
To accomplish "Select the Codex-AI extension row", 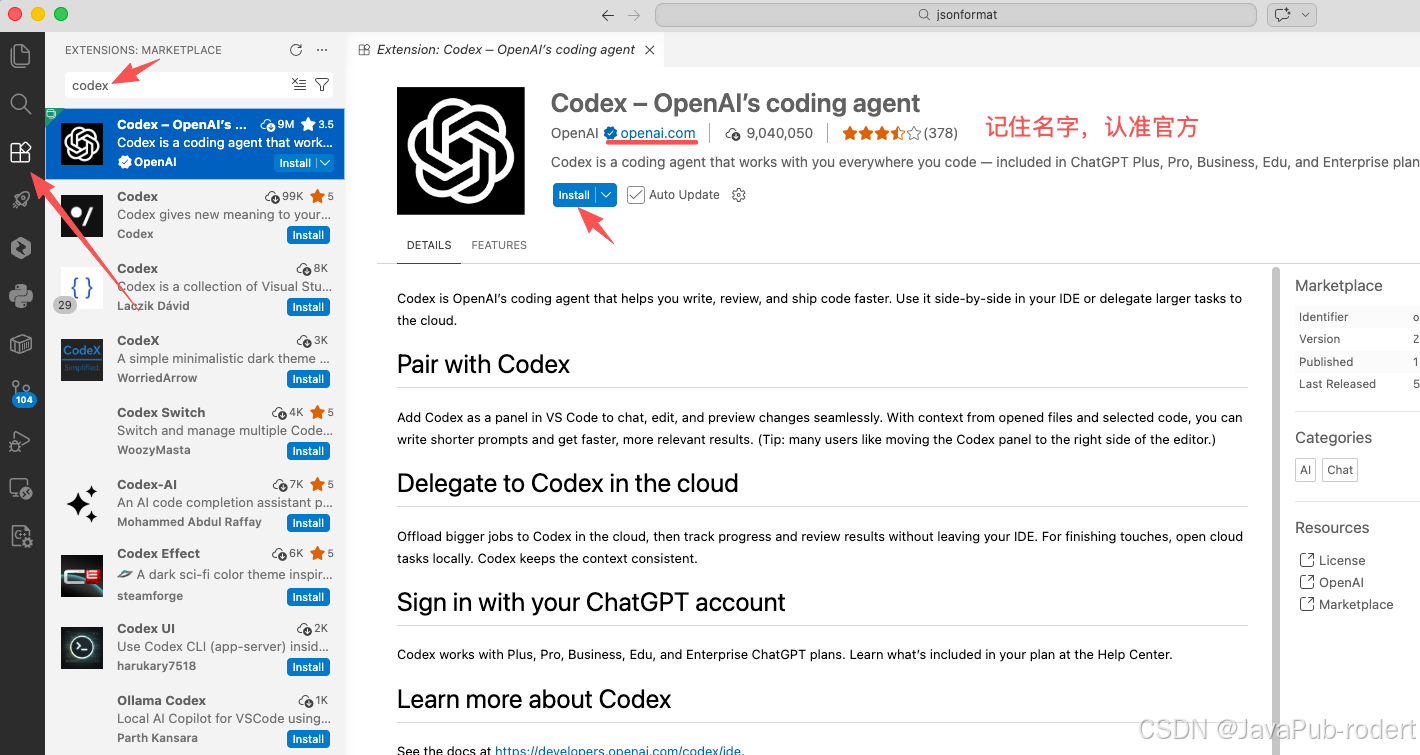I will (196, 504).
